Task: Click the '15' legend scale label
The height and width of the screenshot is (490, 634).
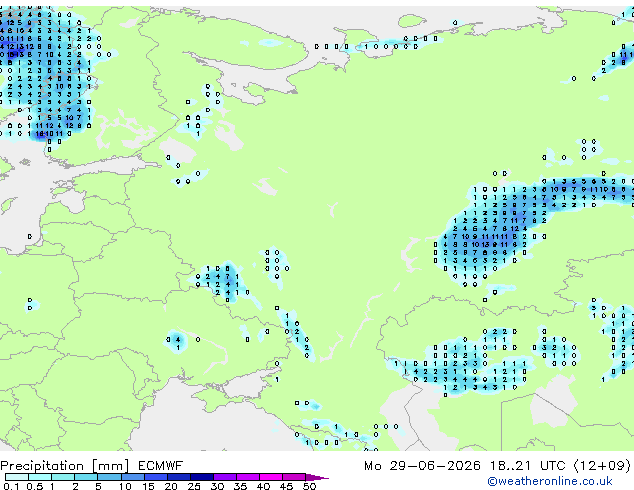Action: click(148, 486)
